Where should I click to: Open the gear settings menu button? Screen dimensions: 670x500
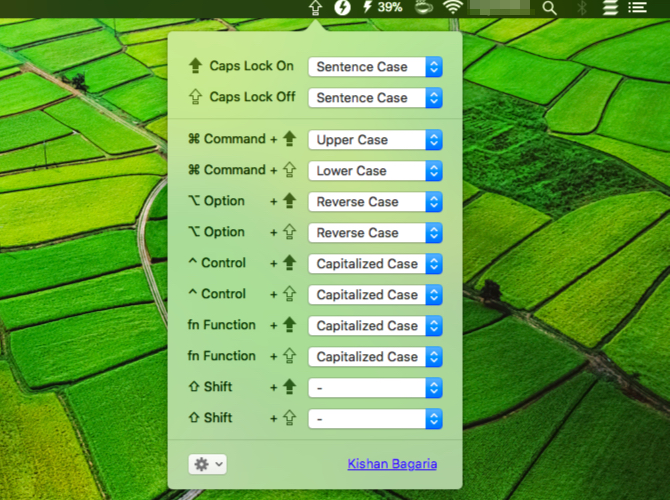click(x=207, y=464)
